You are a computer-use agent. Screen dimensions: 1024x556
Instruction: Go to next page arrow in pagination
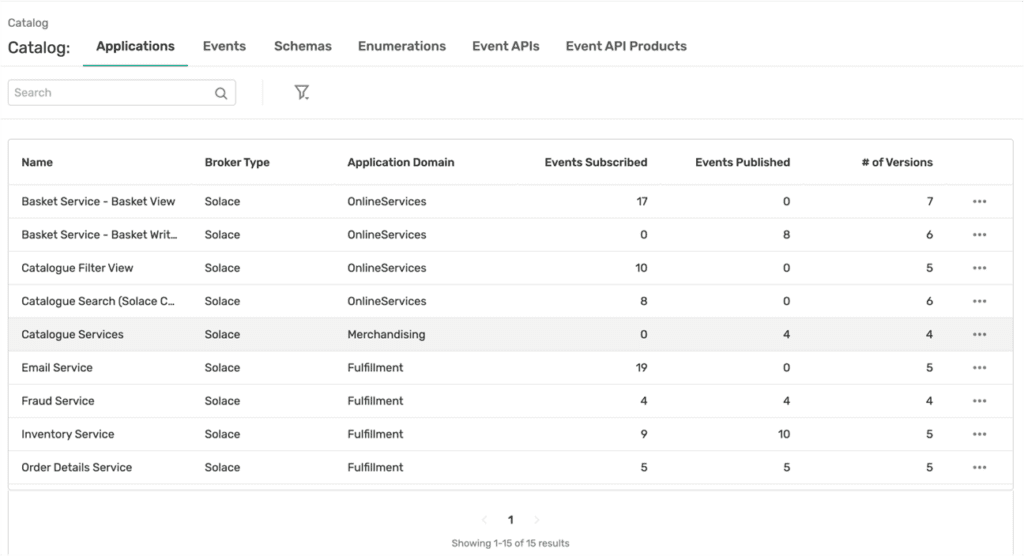pyautogui.click(x=537, y=520)
